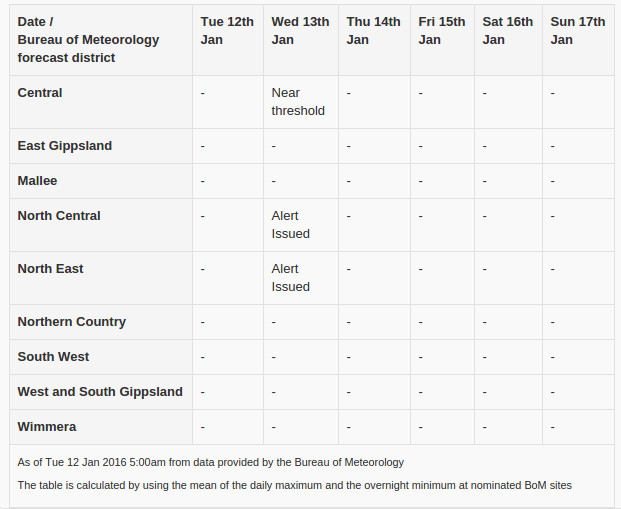Click the Wimmera row label

coord(47,427)
